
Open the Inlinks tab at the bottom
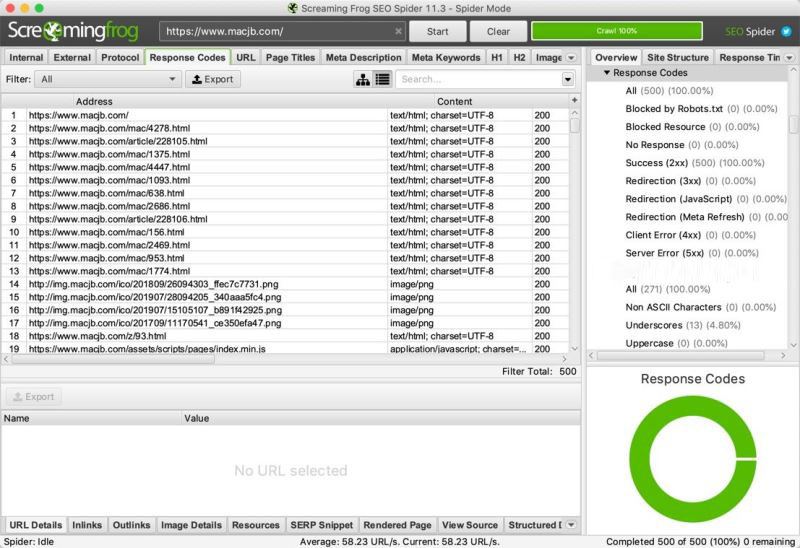coord(87,525)
